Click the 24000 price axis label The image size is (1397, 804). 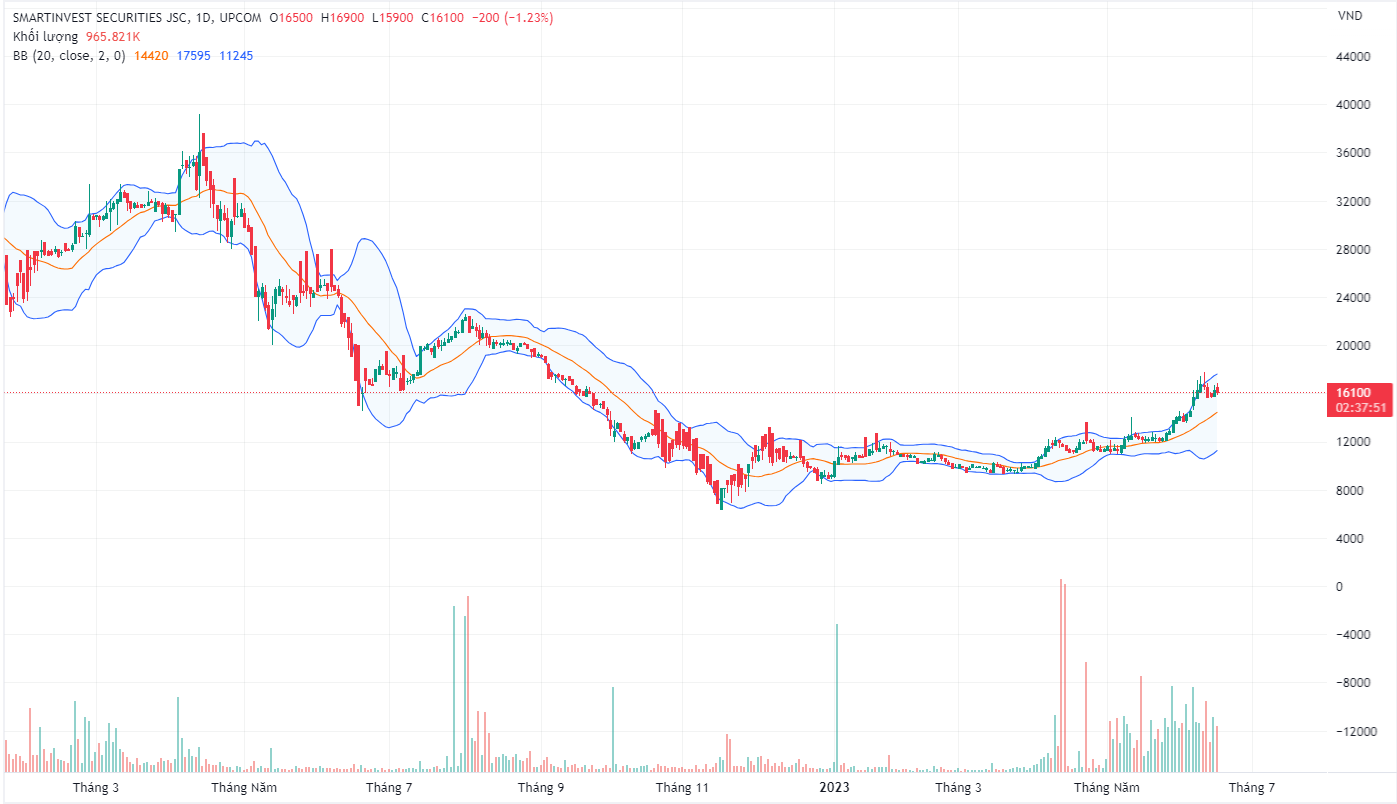[1353, 298]
